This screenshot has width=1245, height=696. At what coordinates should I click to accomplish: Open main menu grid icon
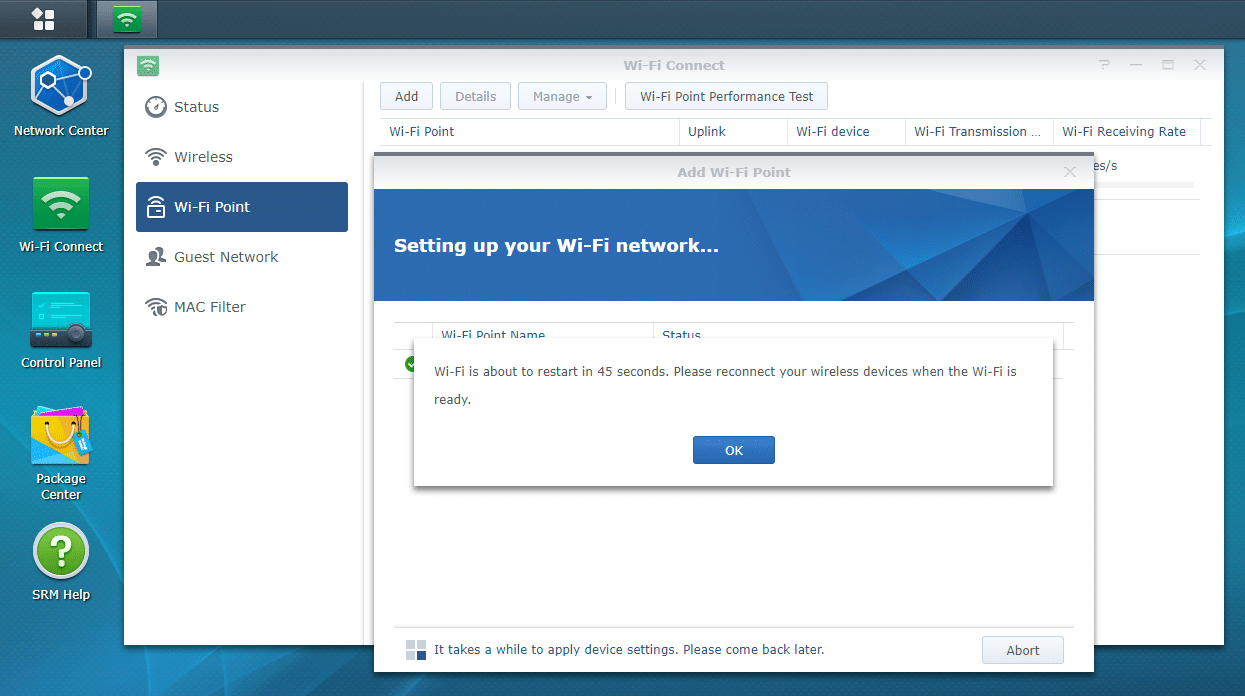click(43, 19)
